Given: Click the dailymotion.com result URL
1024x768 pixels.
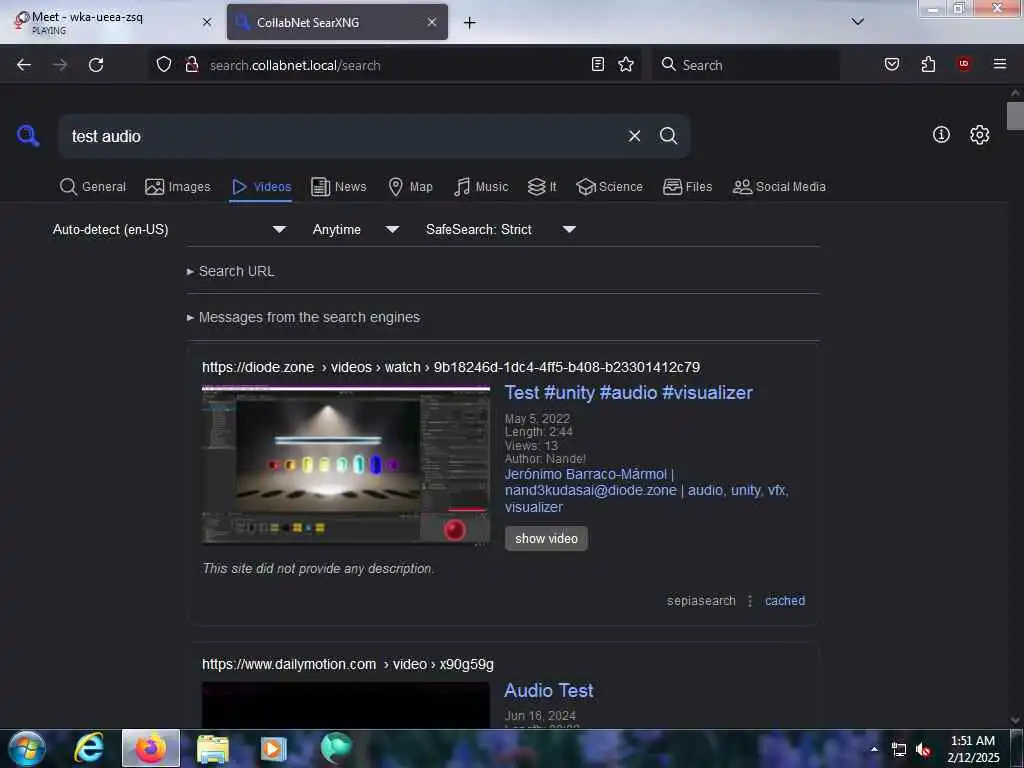Looking at the screenshot, I should coord(347,664).
